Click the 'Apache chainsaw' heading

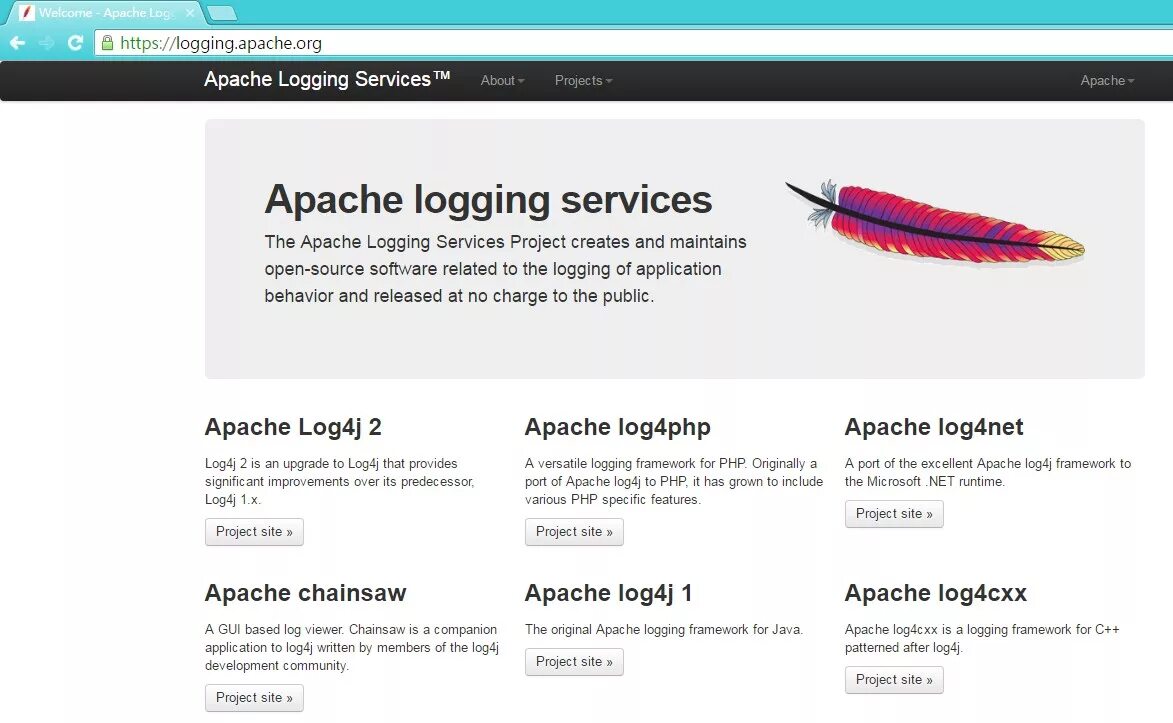(305, 594)
